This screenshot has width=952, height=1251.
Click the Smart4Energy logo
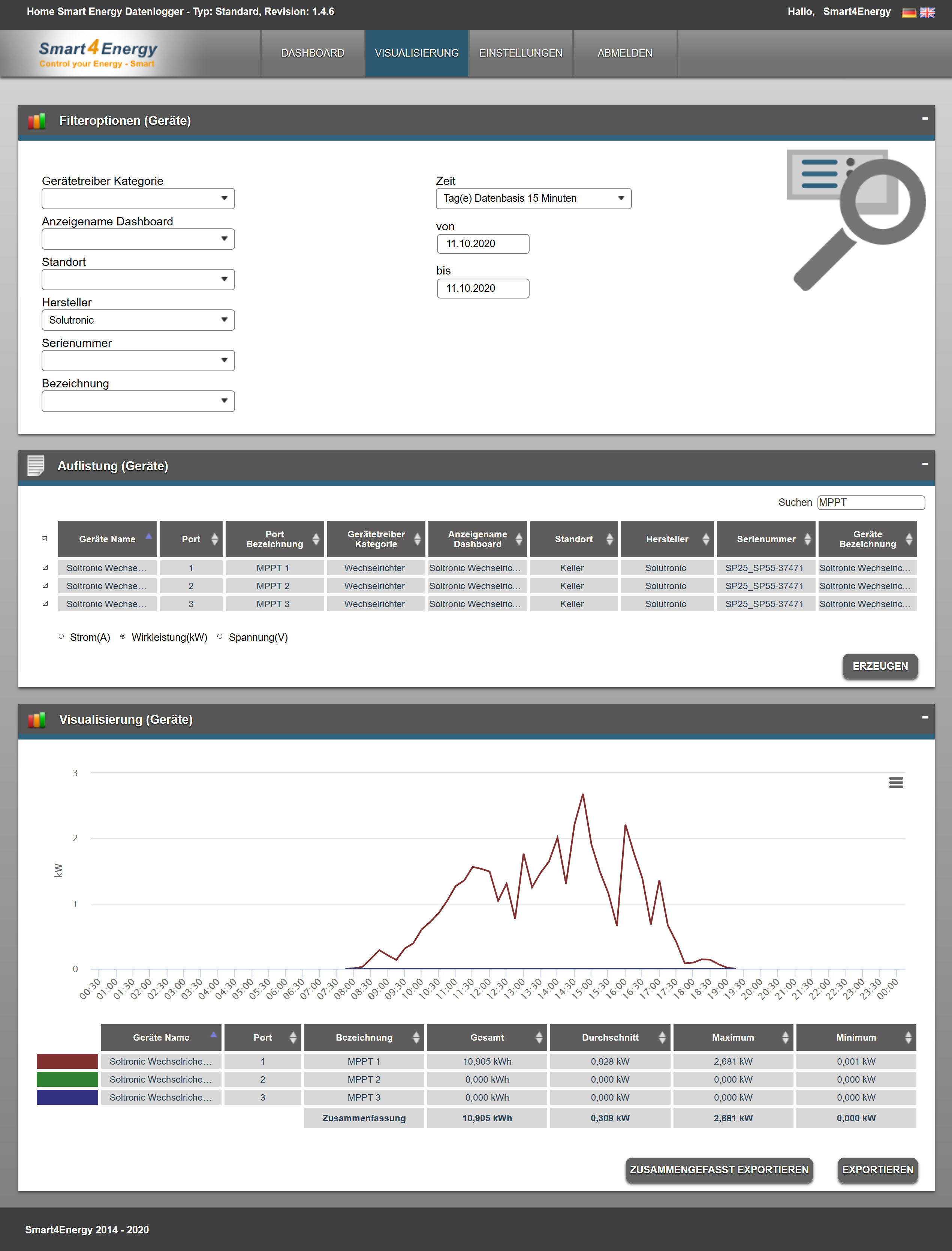click(97, 54)
